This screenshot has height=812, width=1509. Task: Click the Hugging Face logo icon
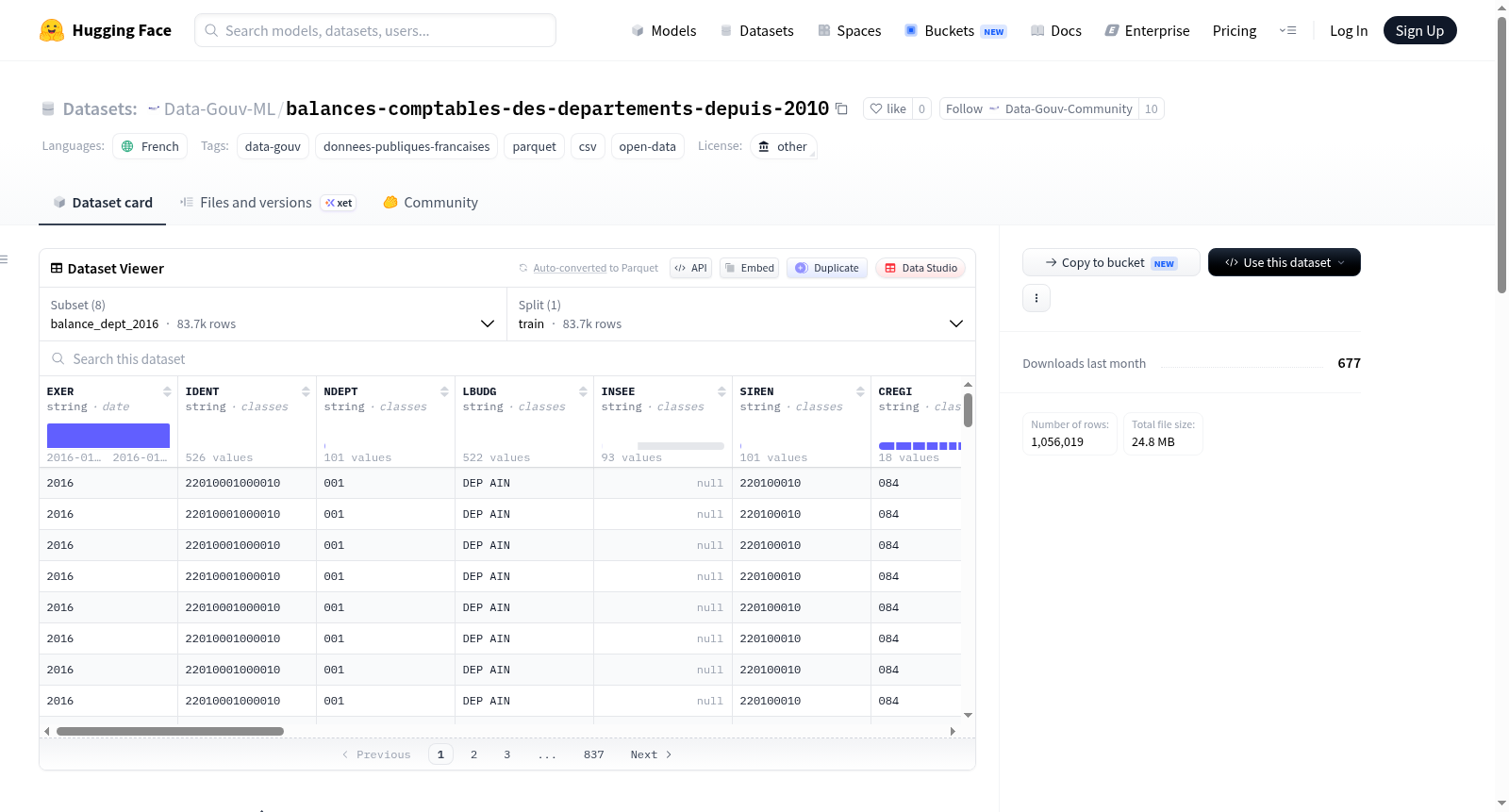[x=52, y=30]
